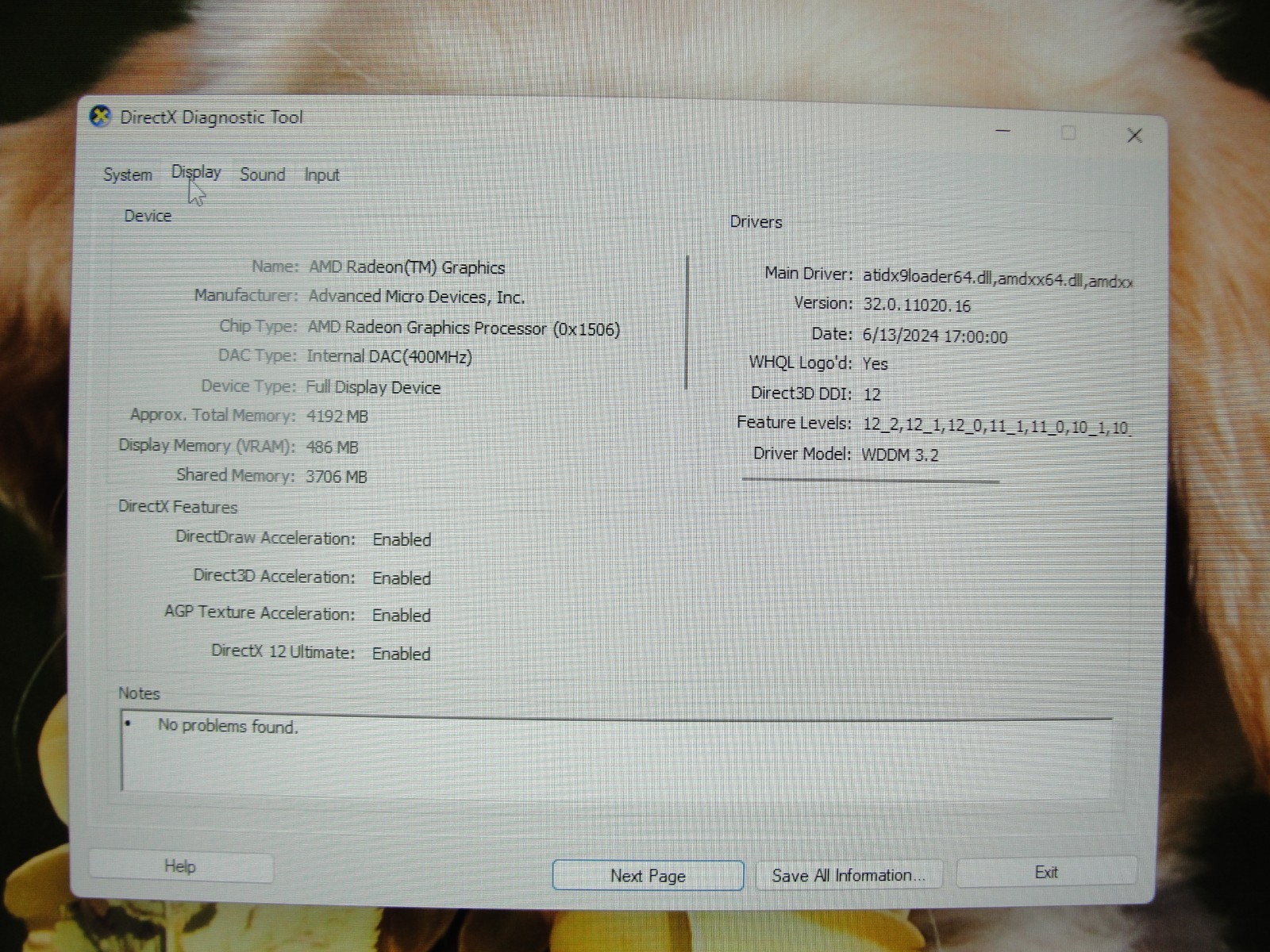1270x952 pixels.
Task: Minimize the DirectX Diagnostic Tool window
Action: [x=1003, y=131]
